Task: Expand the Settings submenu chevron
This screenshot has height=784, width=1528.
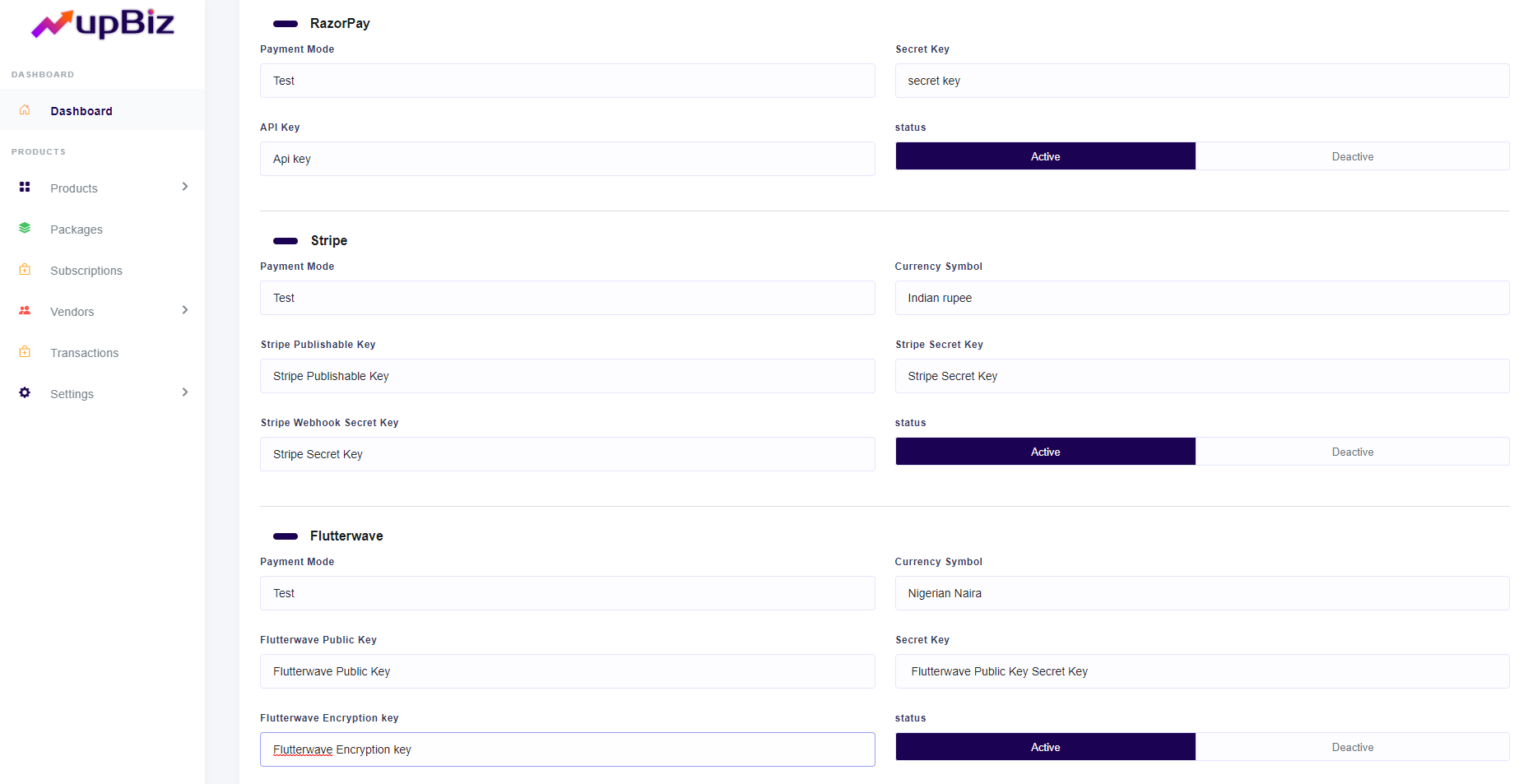Action: [185, 392]
